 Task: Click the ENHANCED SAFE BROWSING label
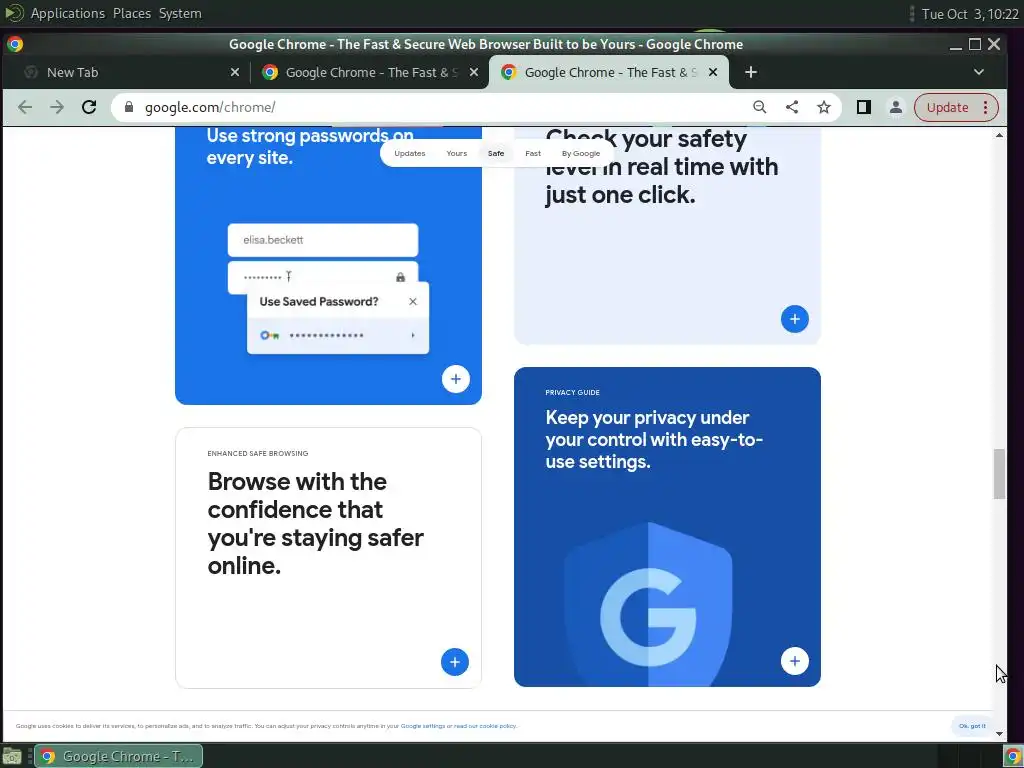(x=257, y=453)
